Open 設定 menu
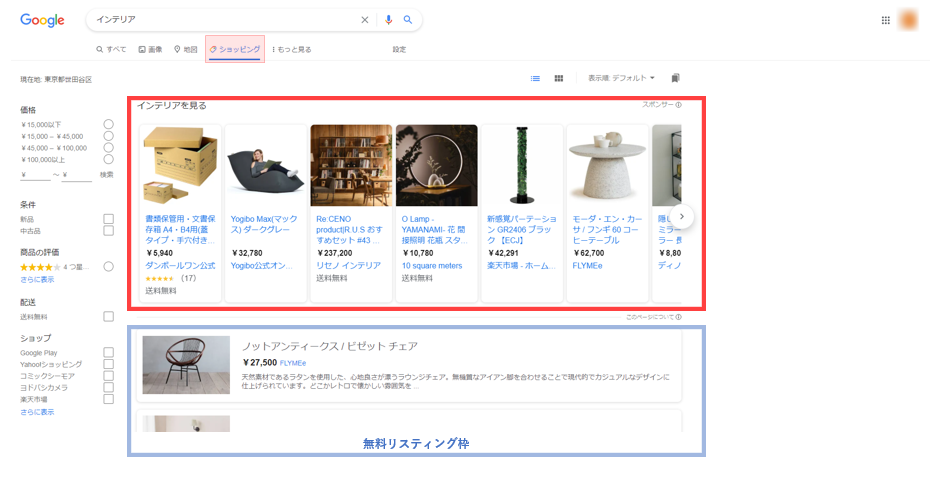The height and width of the screenshot is (478, 939). click(x=399, y=50)
